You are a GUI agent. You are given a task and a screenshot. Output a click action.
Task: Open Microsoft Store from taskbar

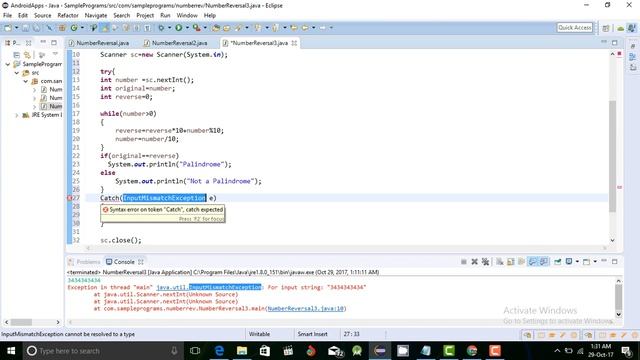(265, 351)
